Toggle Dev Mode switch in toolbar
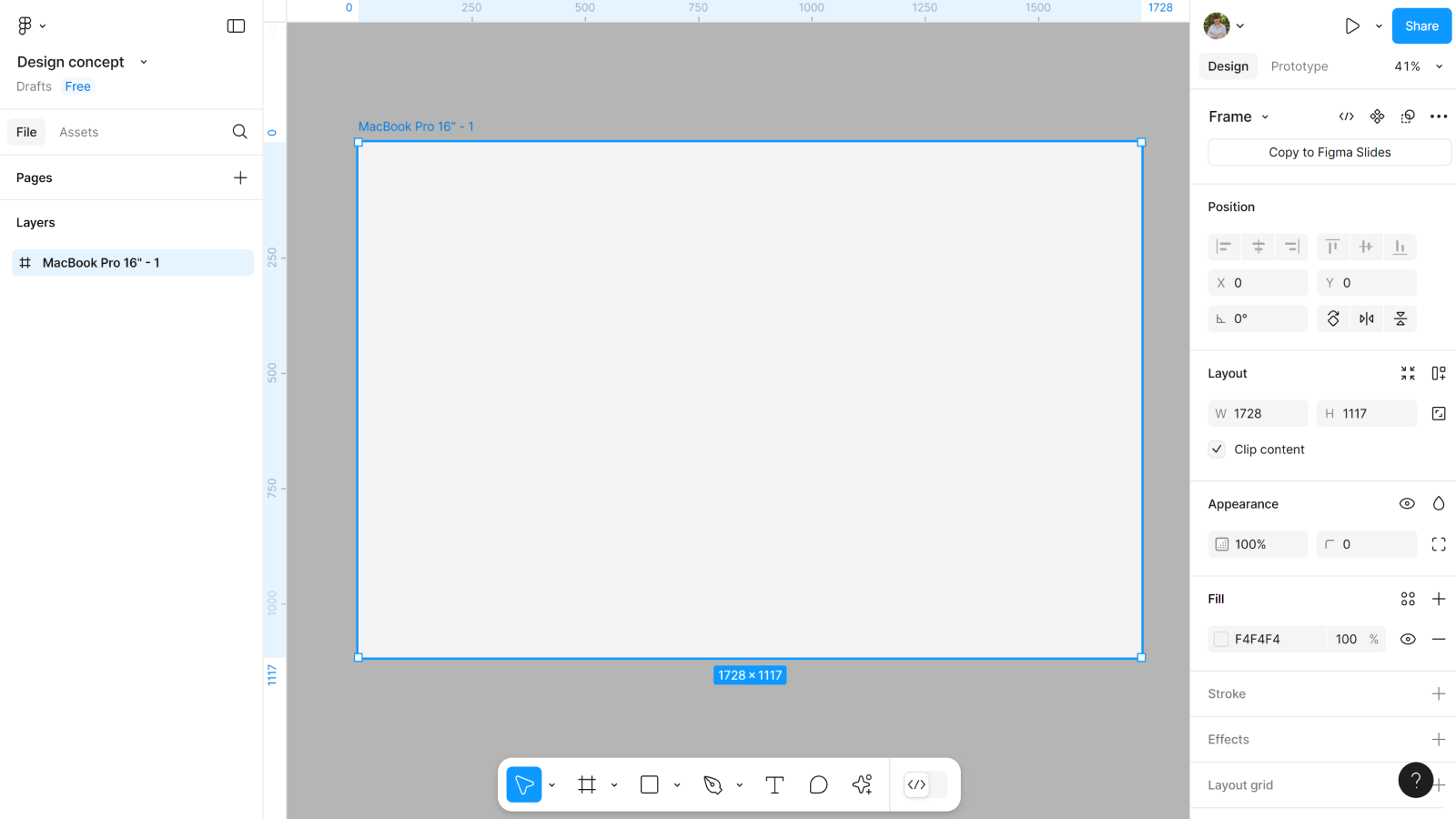1456x819 pixels. (925, 784)
